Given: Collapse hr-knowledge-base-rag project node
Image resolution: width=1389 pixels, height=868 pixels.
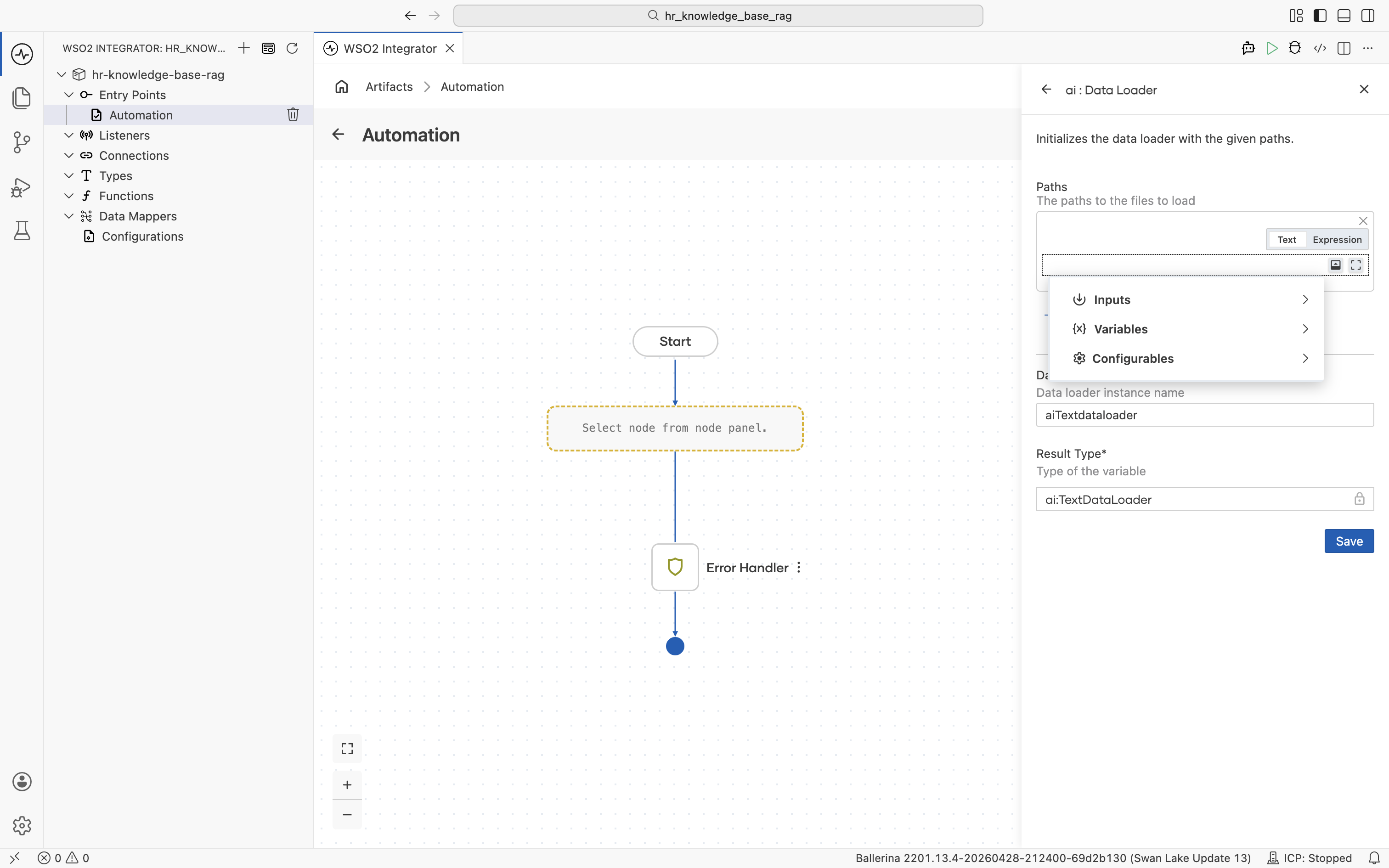Looking at the screenshot, I should (x=62, y=74).
